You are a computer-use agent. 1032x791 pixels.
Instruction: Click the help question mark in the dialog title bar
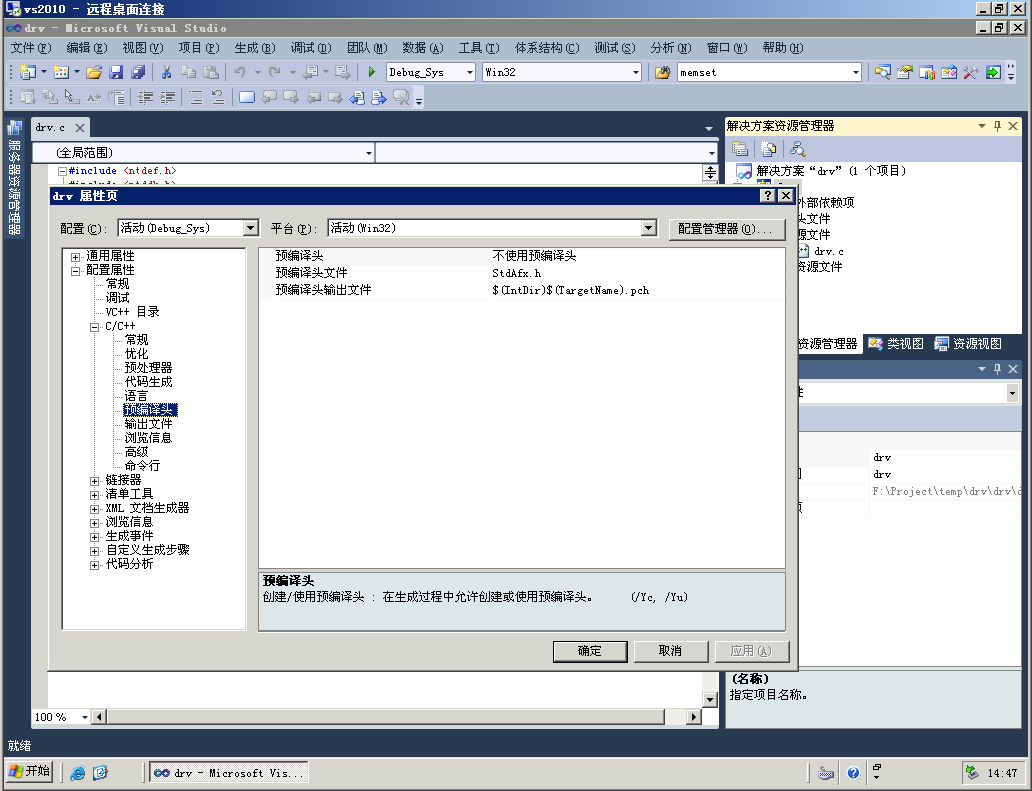[768, 196]
